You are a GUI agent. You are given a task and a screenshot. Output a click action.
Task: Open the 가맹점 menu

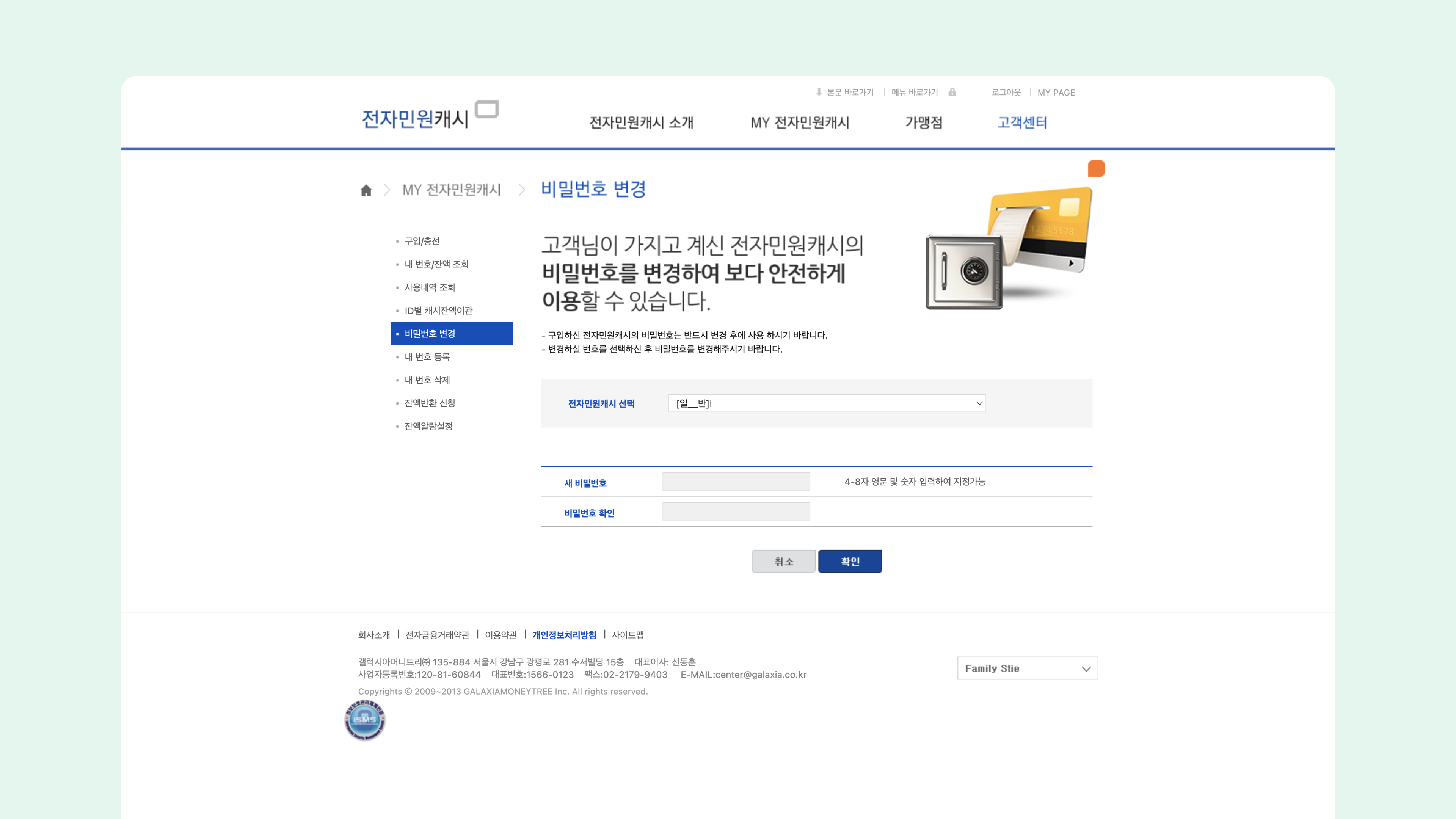(x=924, y=122)
